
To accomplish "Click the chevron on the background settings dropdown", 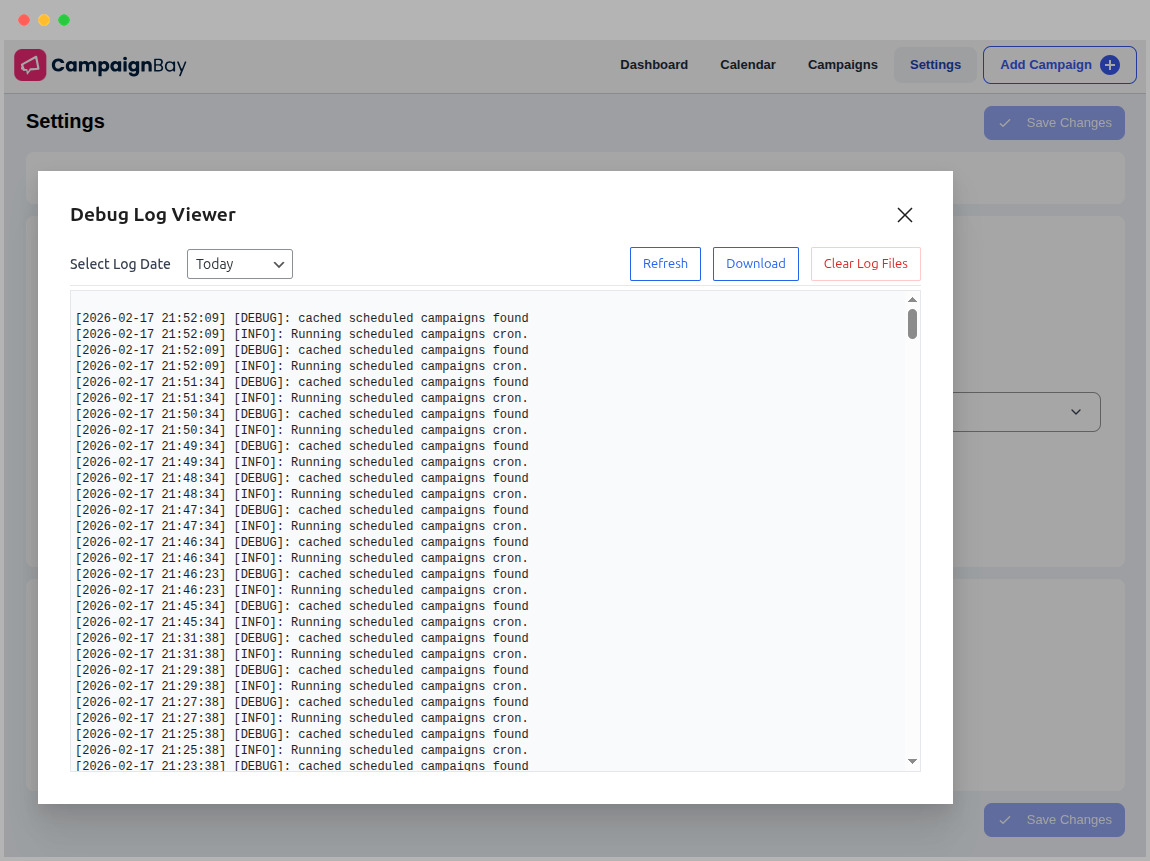I will coord(1076,411).
